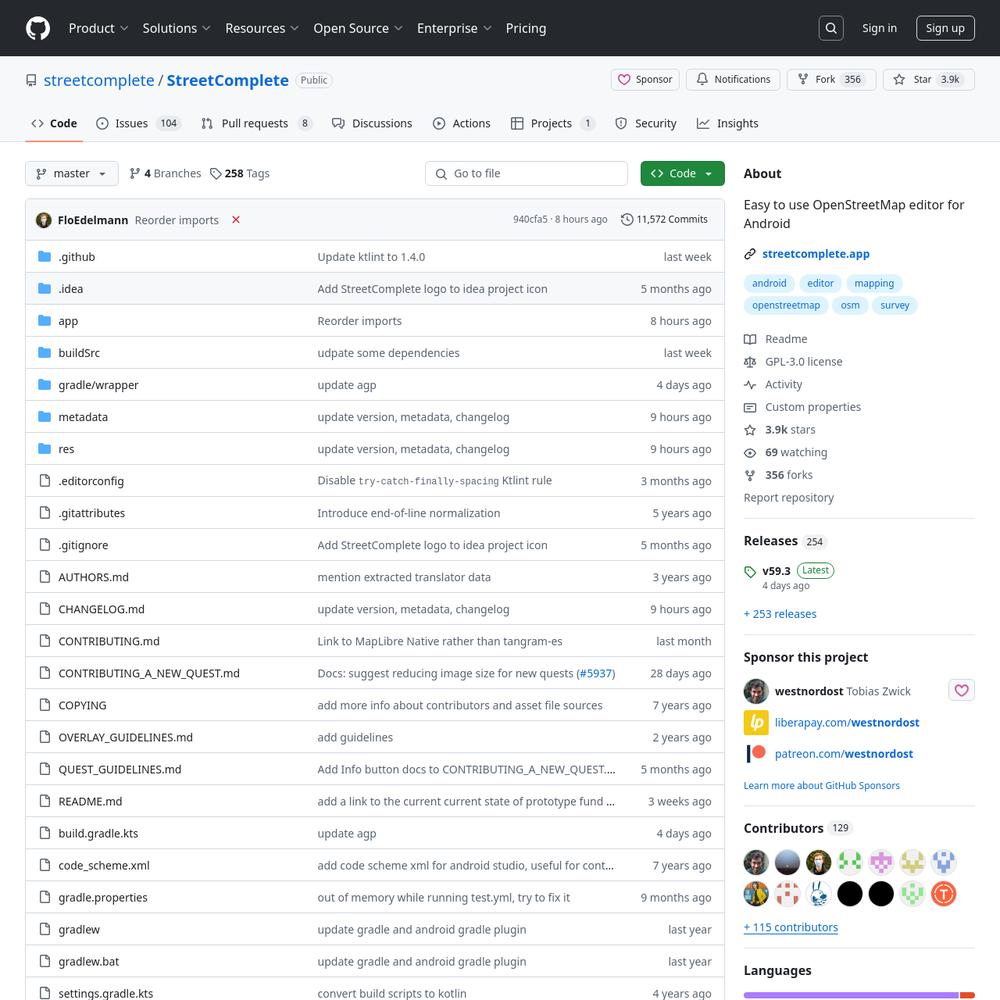
Task: Click the Notifications bell button
Action: 733,80
